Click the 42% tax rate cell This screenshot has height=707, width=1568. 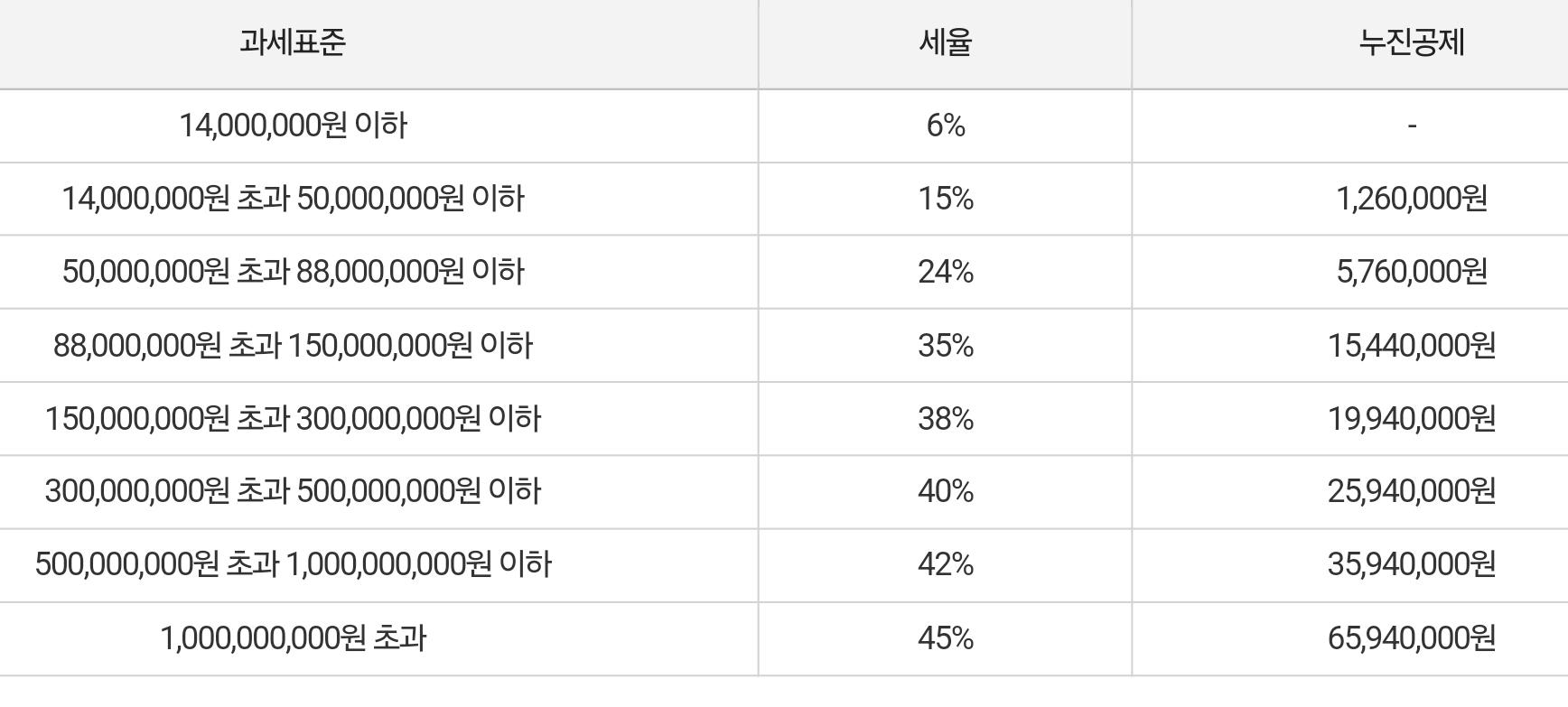[945, 564]
